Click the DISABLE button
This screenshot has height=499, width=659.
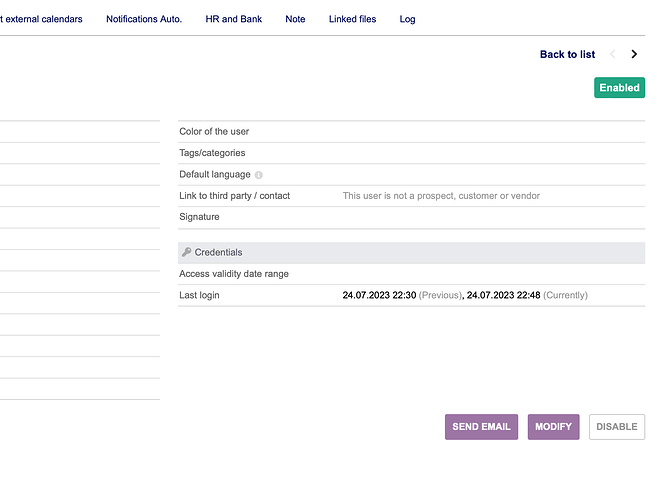(x=617, y=427)
